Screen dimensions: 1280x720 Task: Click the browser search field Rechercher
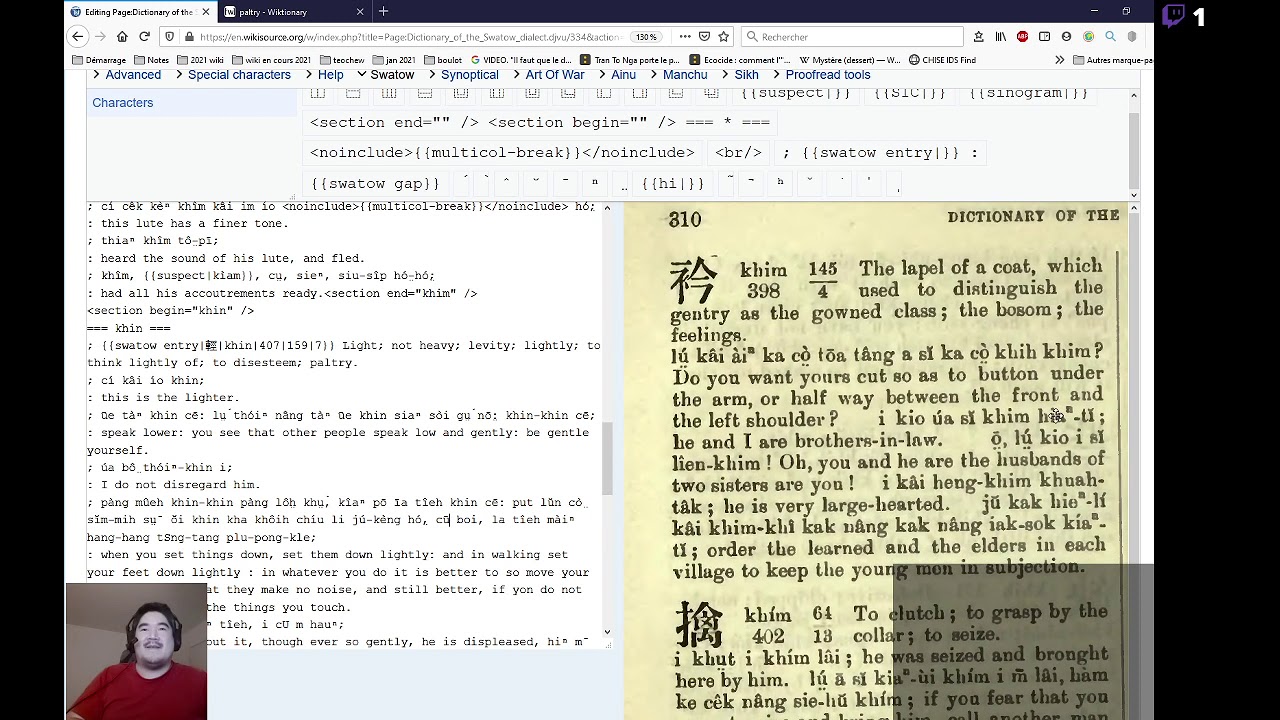tap(852, 37)
